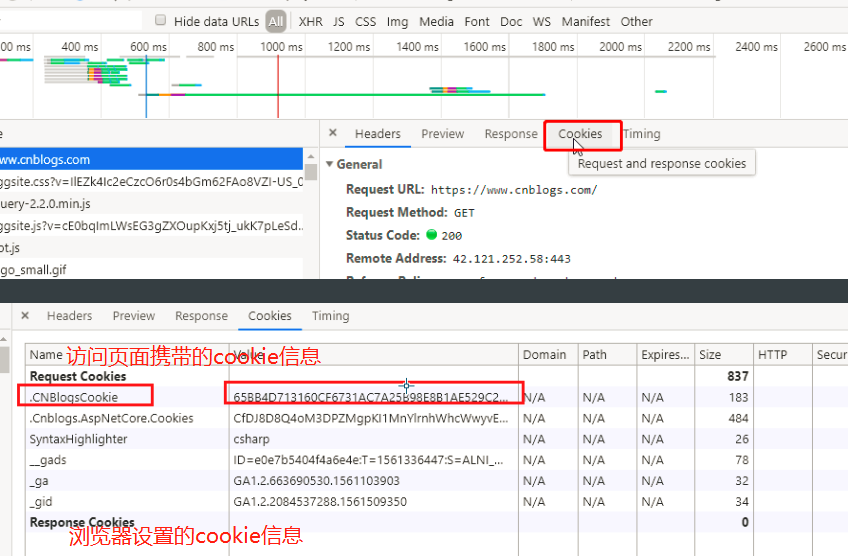Click the request list scrollbar up arrow
Image resolution: width=848 pixels, height=556 pixels.
point(311,156)
